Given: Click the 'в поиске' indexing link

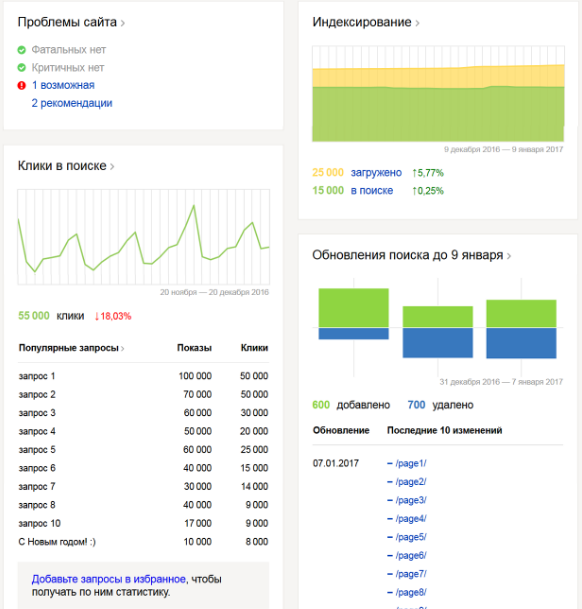Looking at the screenshot, I should click(372, 191).
